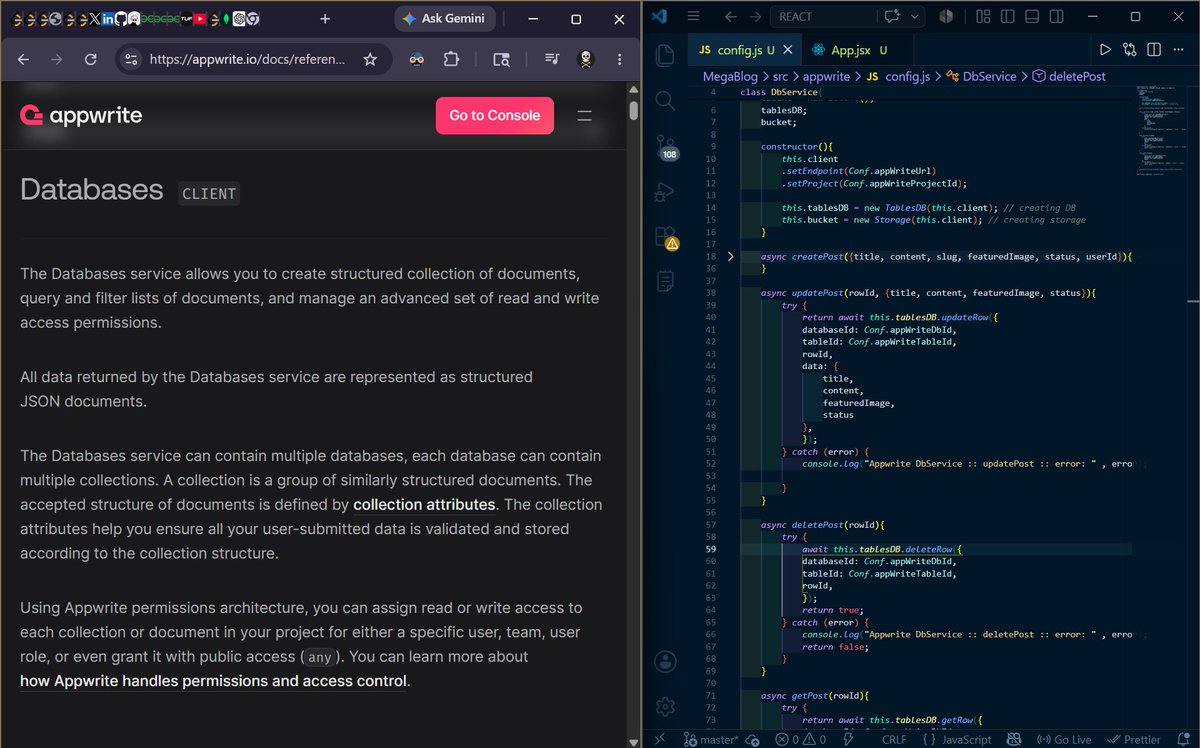Bookmark this page with the star icon
Viewport: 1200px width, 748px height.
tap(370, 60)
